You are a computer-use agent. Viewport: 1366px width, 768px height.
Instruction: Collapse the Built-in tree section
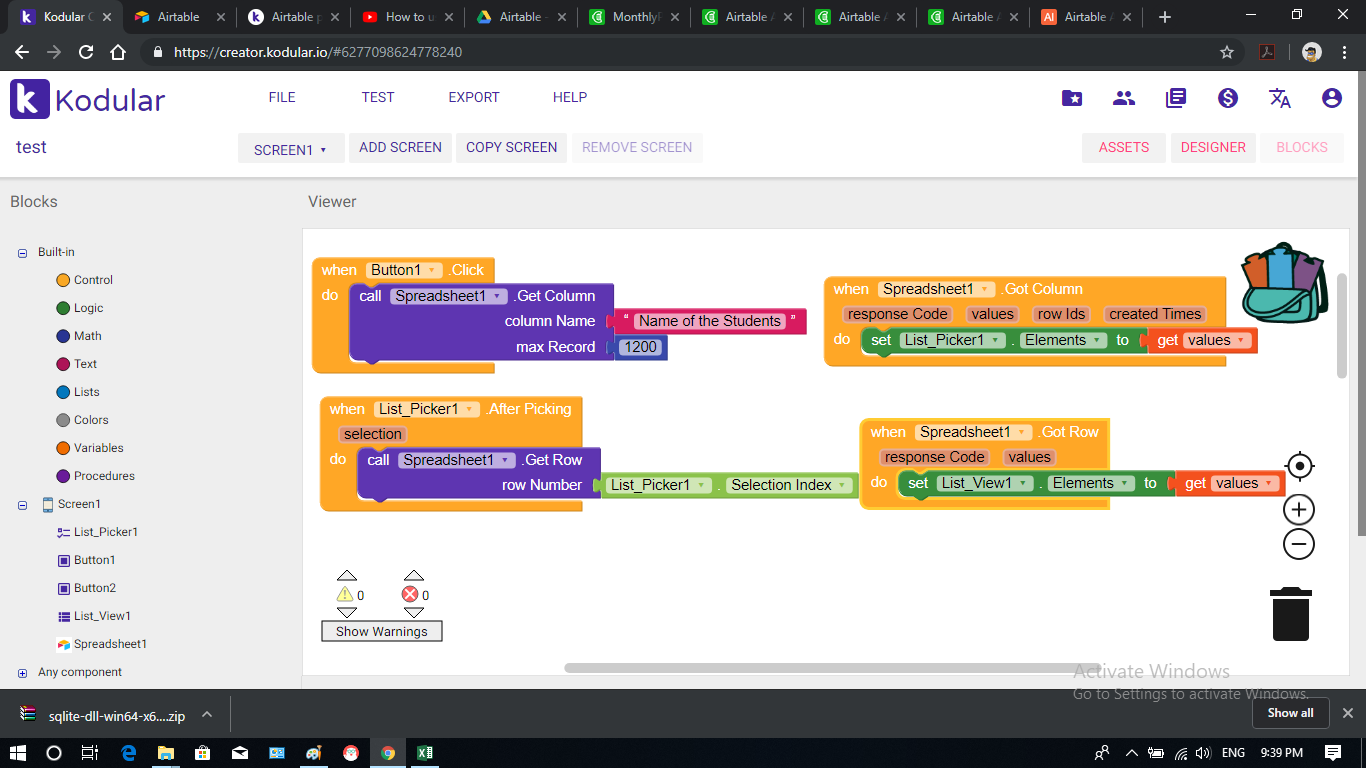(x=22, y=253)
